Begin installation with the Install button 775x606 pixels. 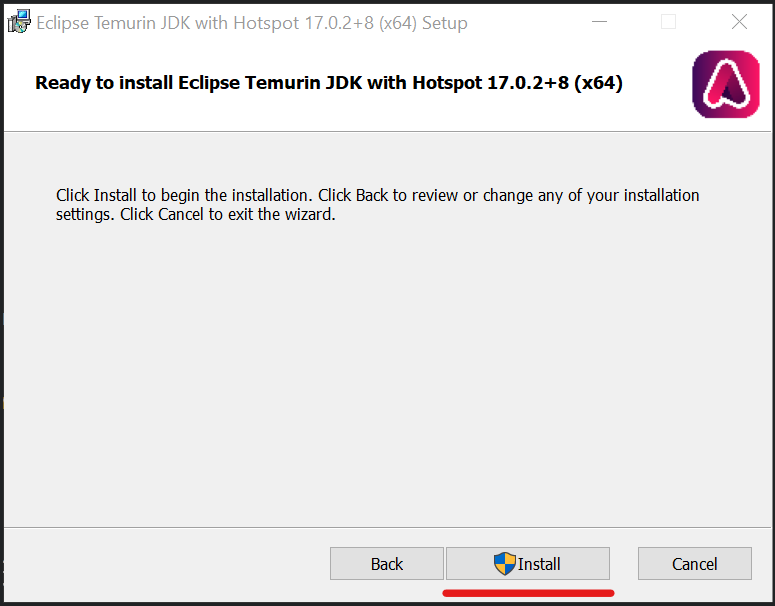[527, 563]
